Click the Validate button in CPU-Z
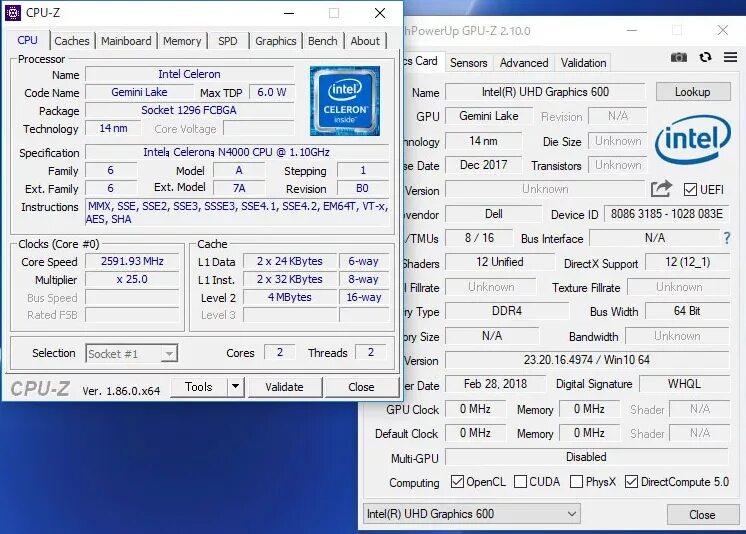The width and height of the screenshot is (746, 534). 284,387
